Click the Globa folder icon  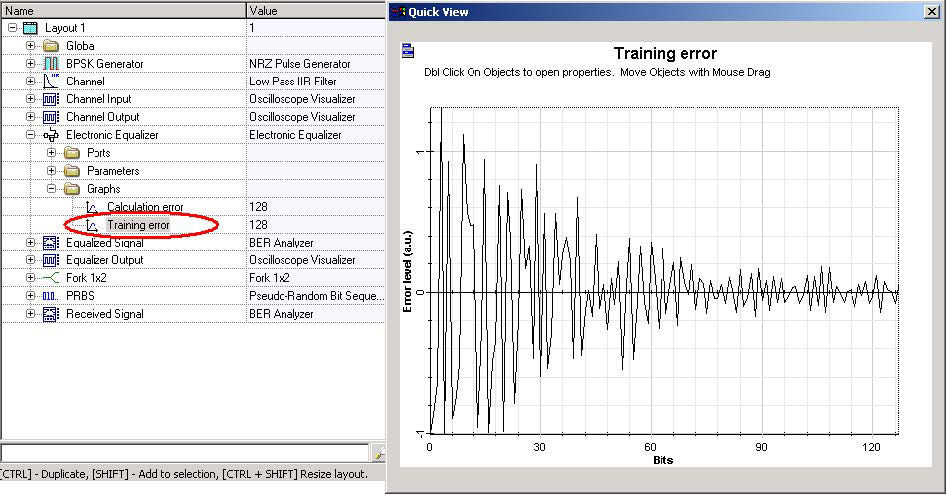(51, 46)
